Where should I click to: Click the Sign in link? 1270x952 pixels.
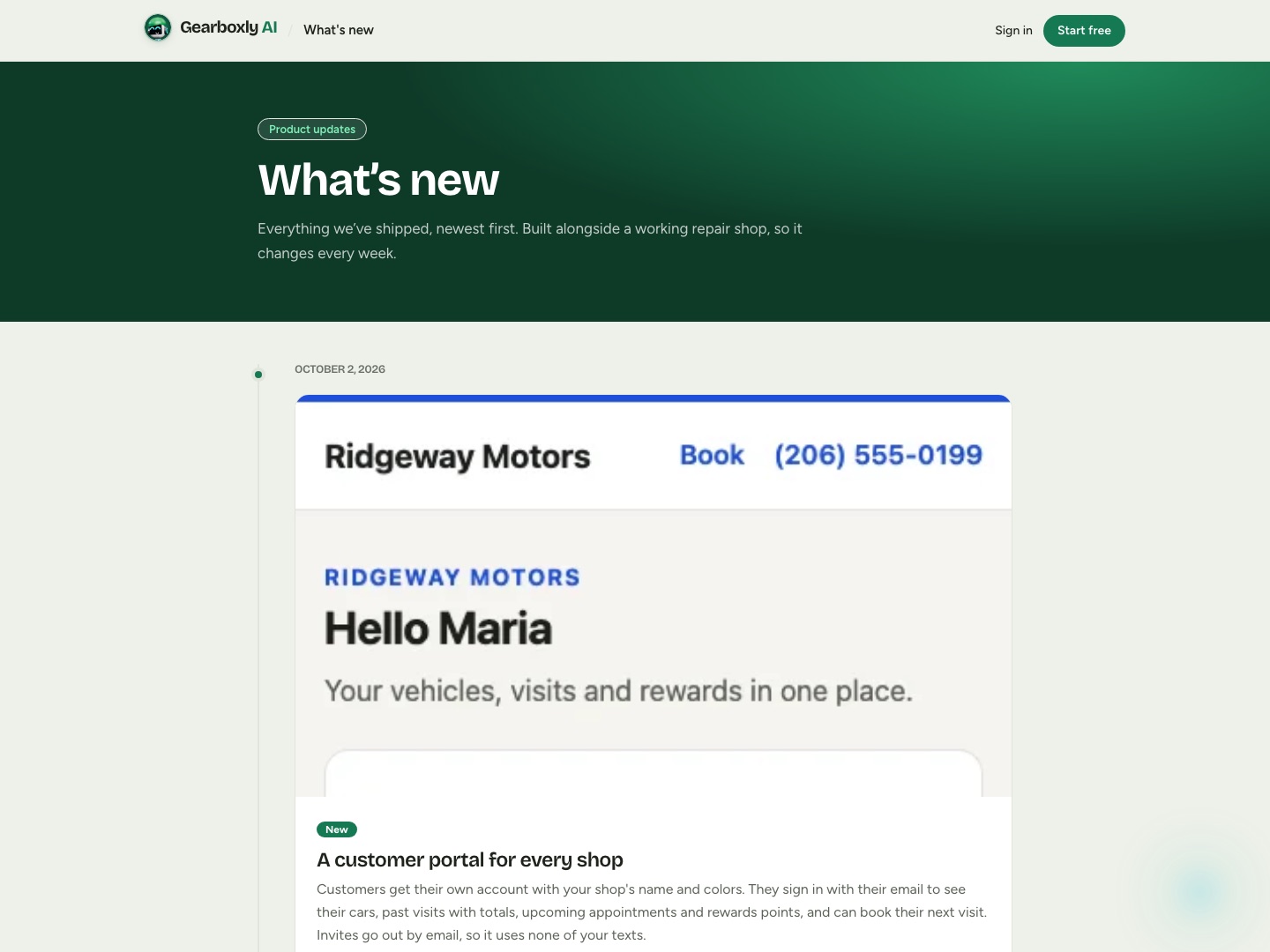pyautogui.click(x=1013, y=30)
